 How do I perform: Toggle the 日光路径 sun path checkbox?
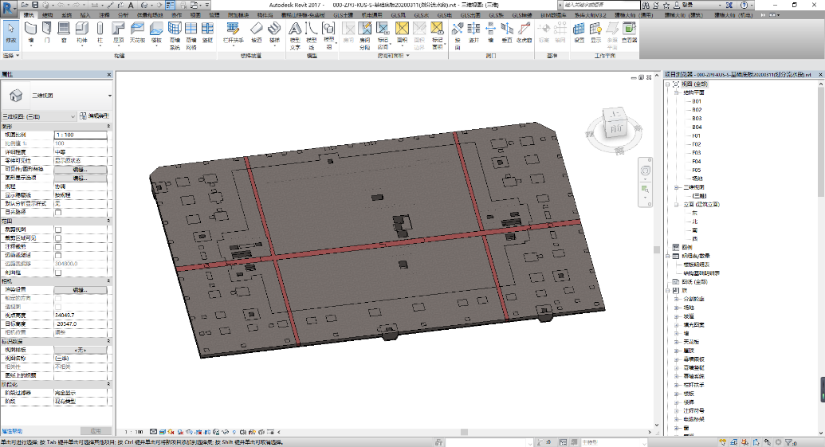coord(58,212)
